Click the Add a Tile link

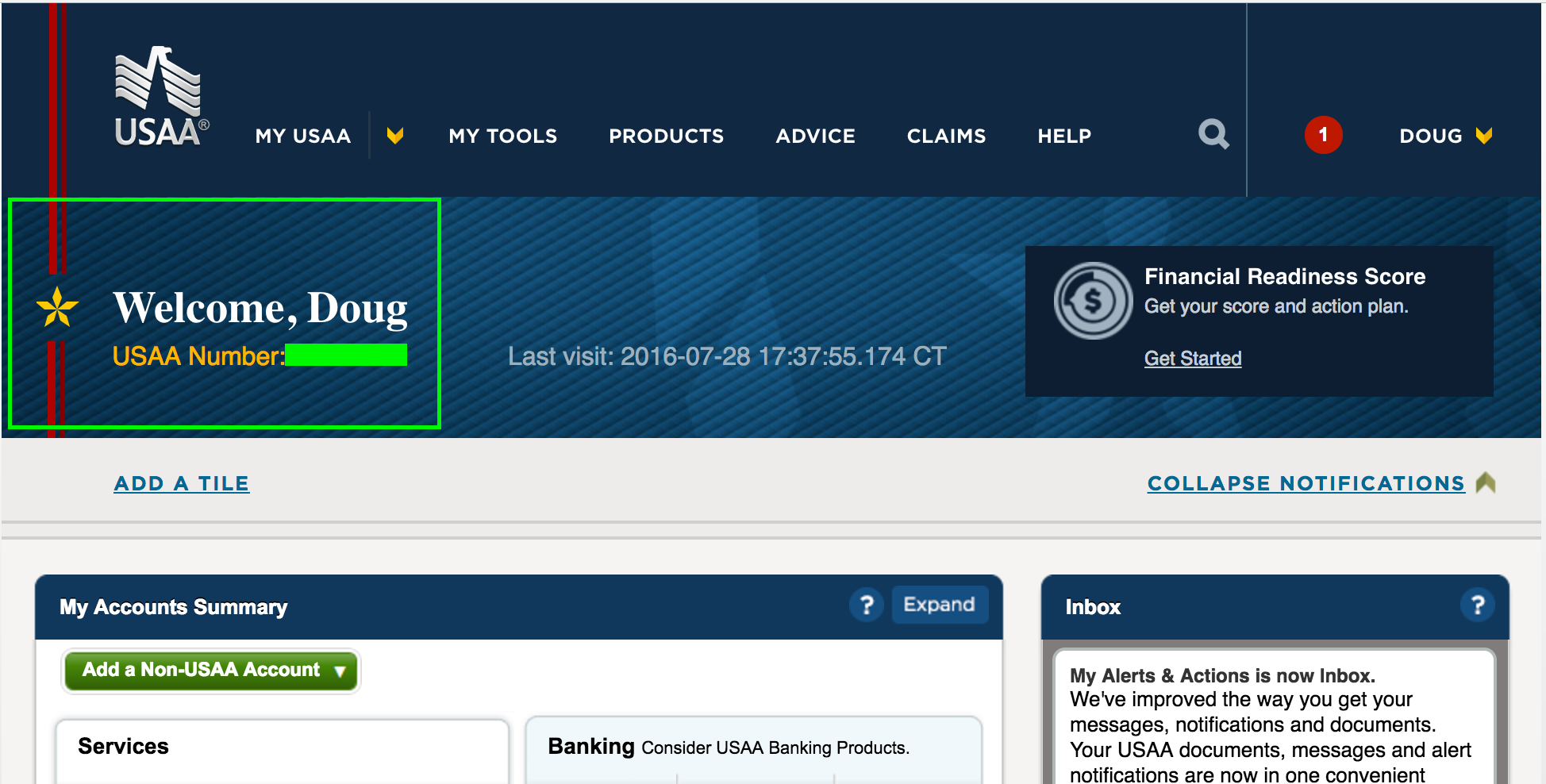pos(182,483)
